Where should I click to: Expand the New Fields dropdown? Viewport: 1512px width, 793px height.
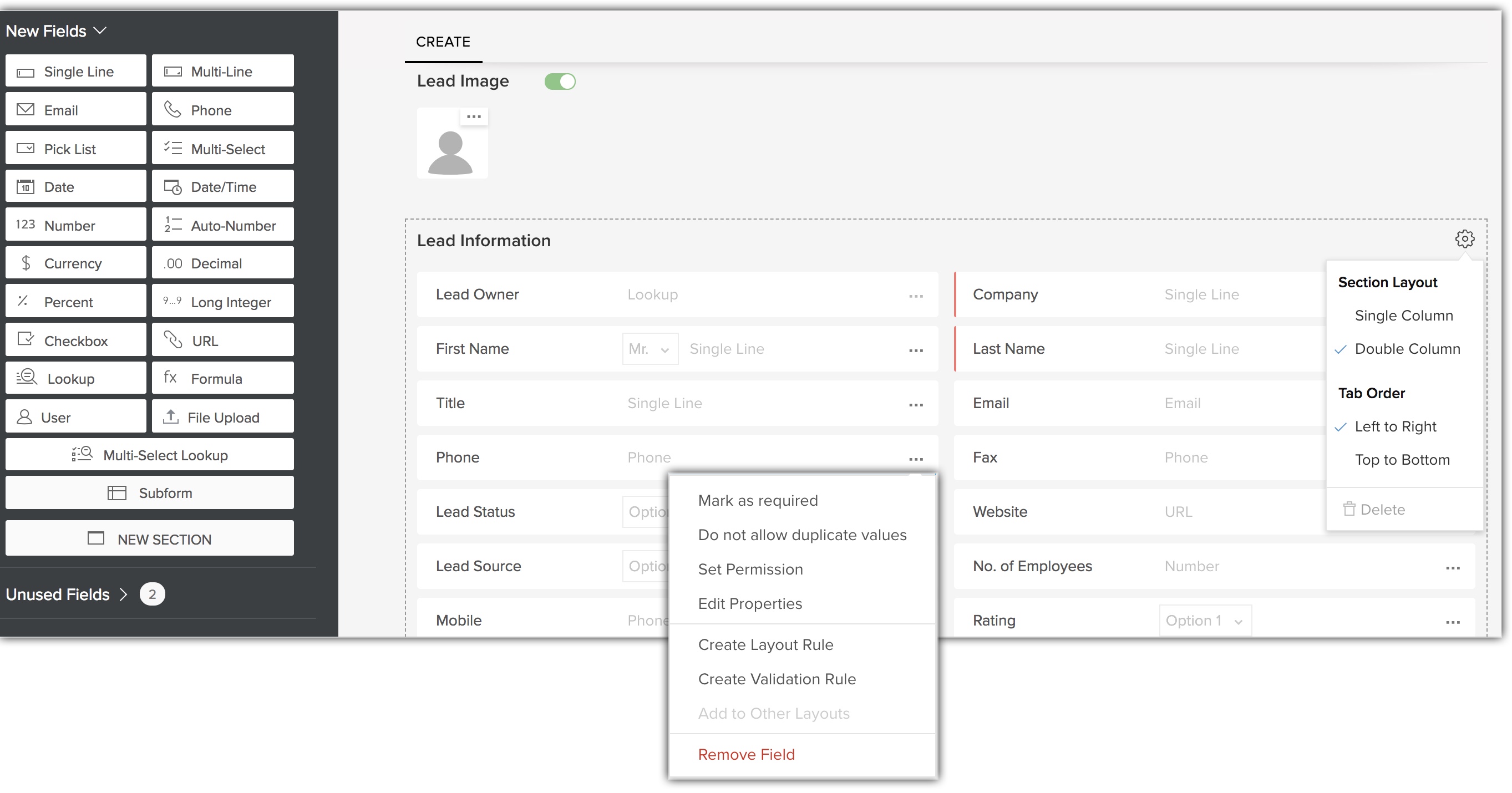point(56,30)
